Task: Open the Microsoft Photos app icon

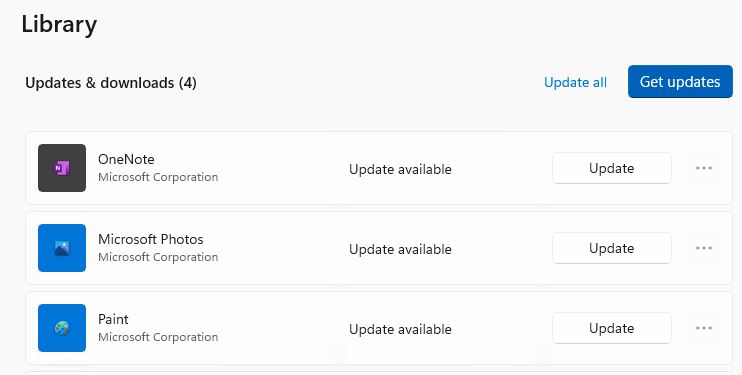Action: tap(62, 248)
